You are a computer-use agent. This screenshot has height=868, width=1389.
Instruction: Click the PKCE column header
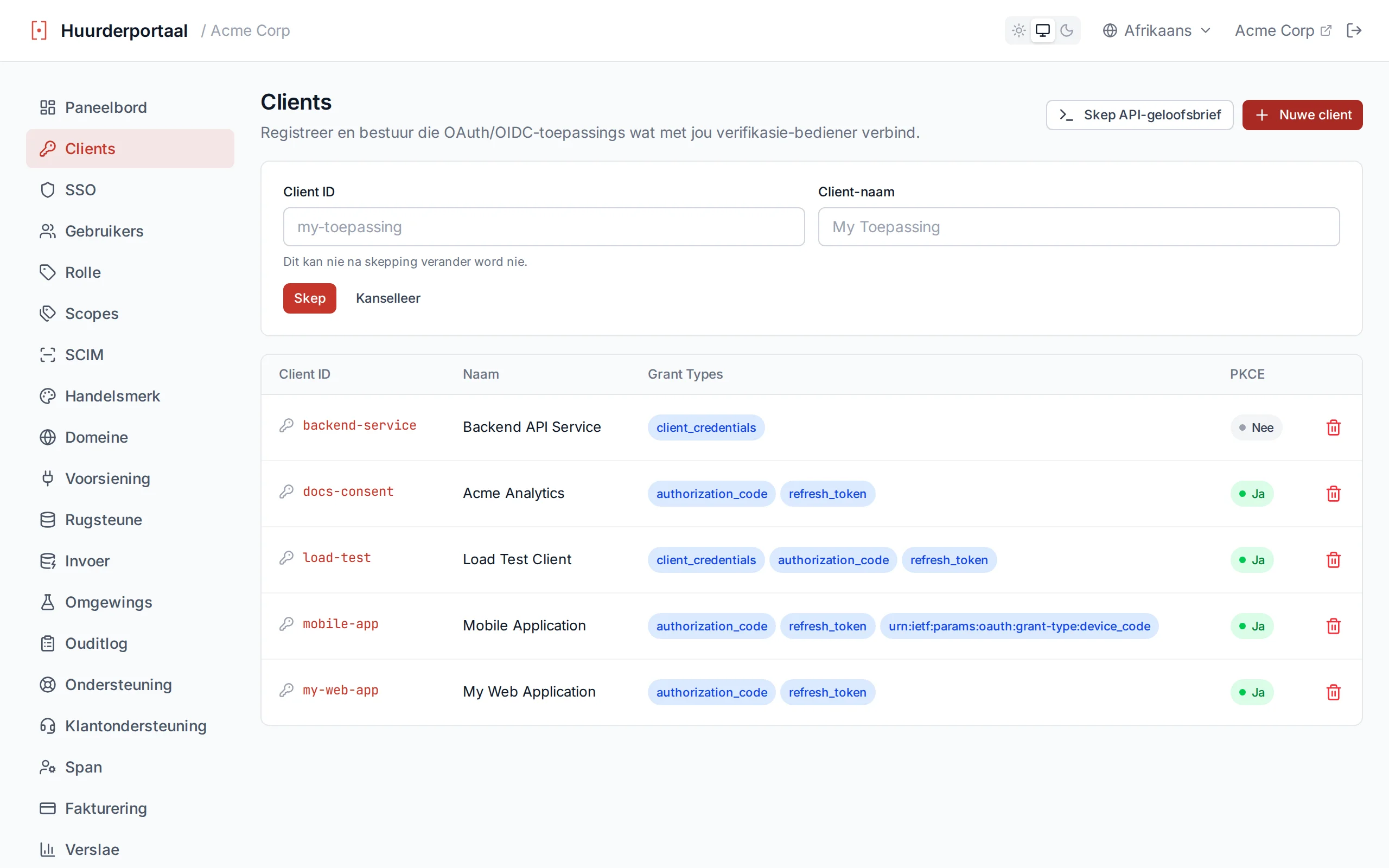coord(1247,374)
